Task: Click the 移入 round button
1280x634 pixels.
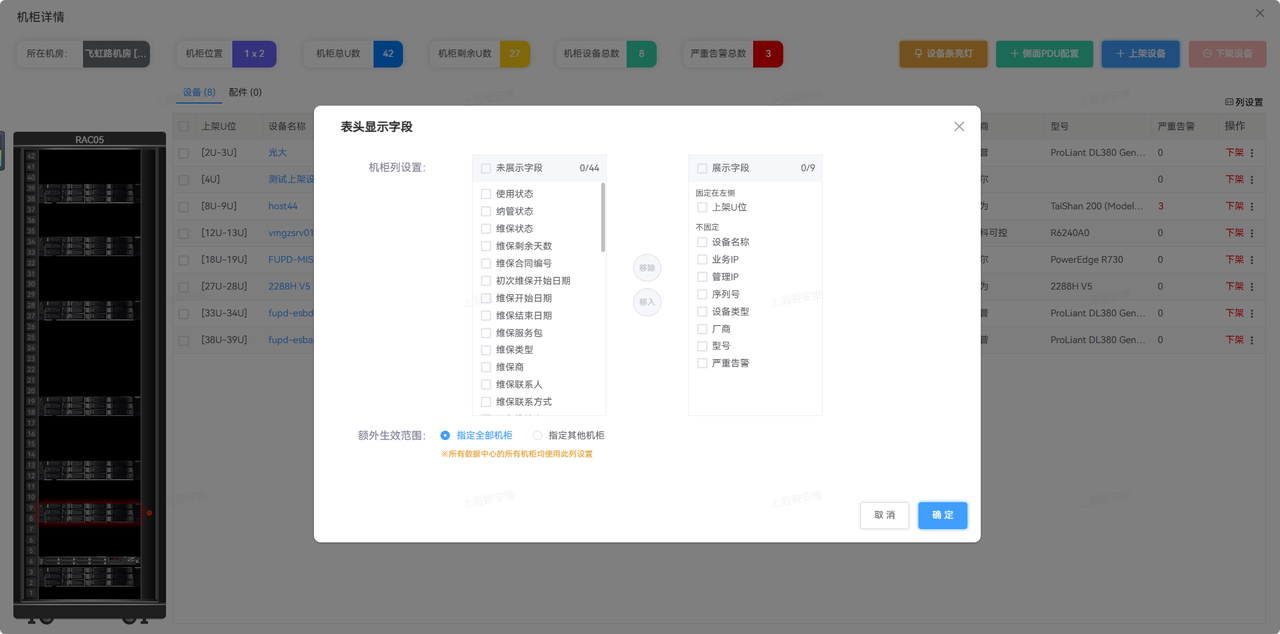Action: pyautogui.click(x=647, y=302)
